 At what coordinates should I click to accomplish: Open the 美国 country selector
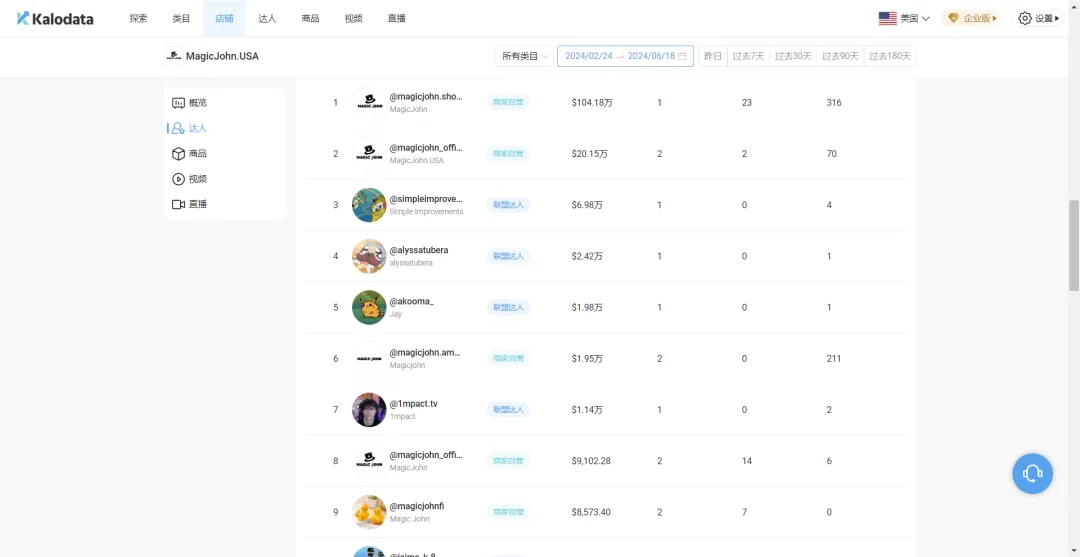click(904, 18)
